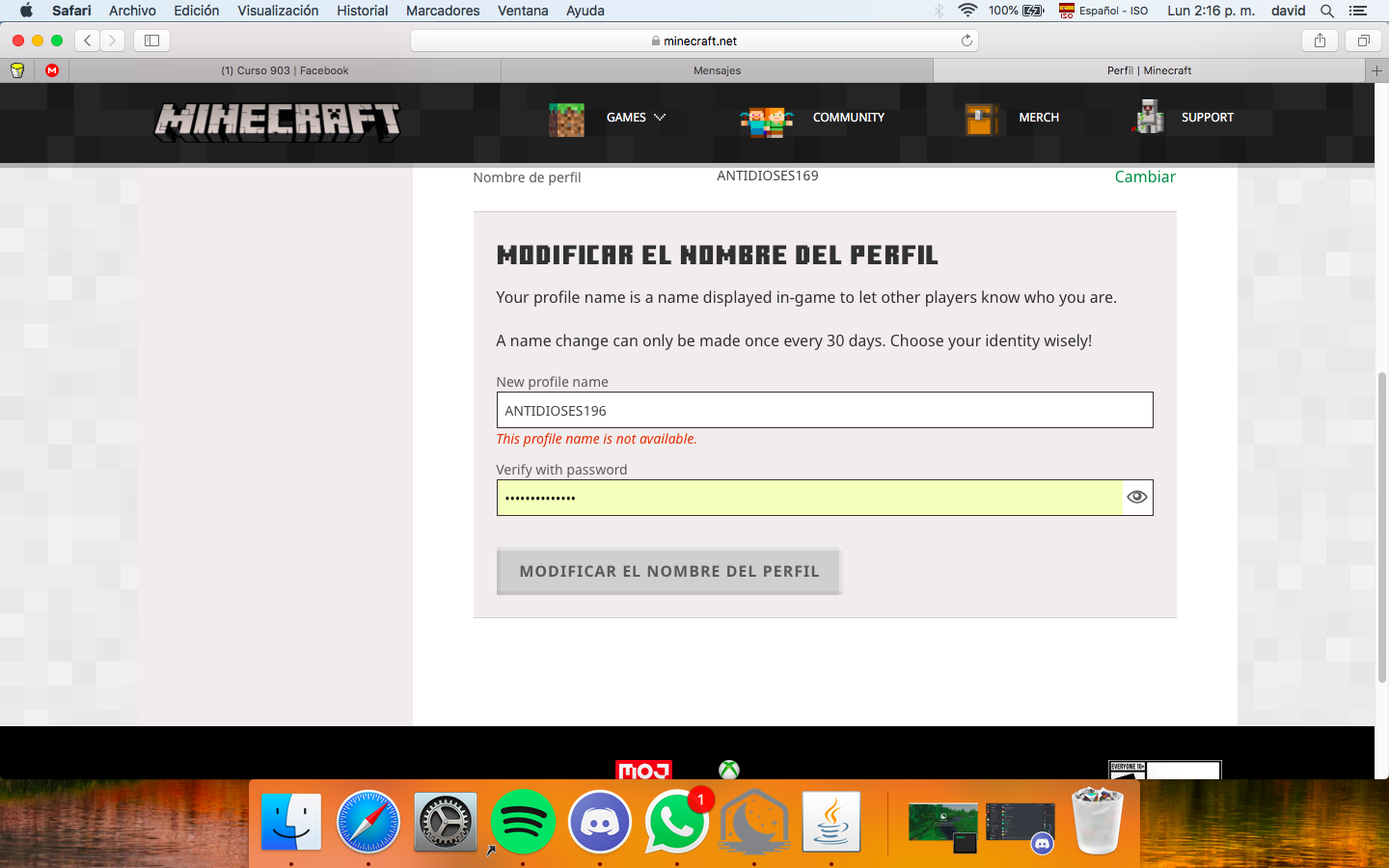1389x868 pixels.
Task: Open WhatsApp with one notification in Dock
Action: pos(677,823)
